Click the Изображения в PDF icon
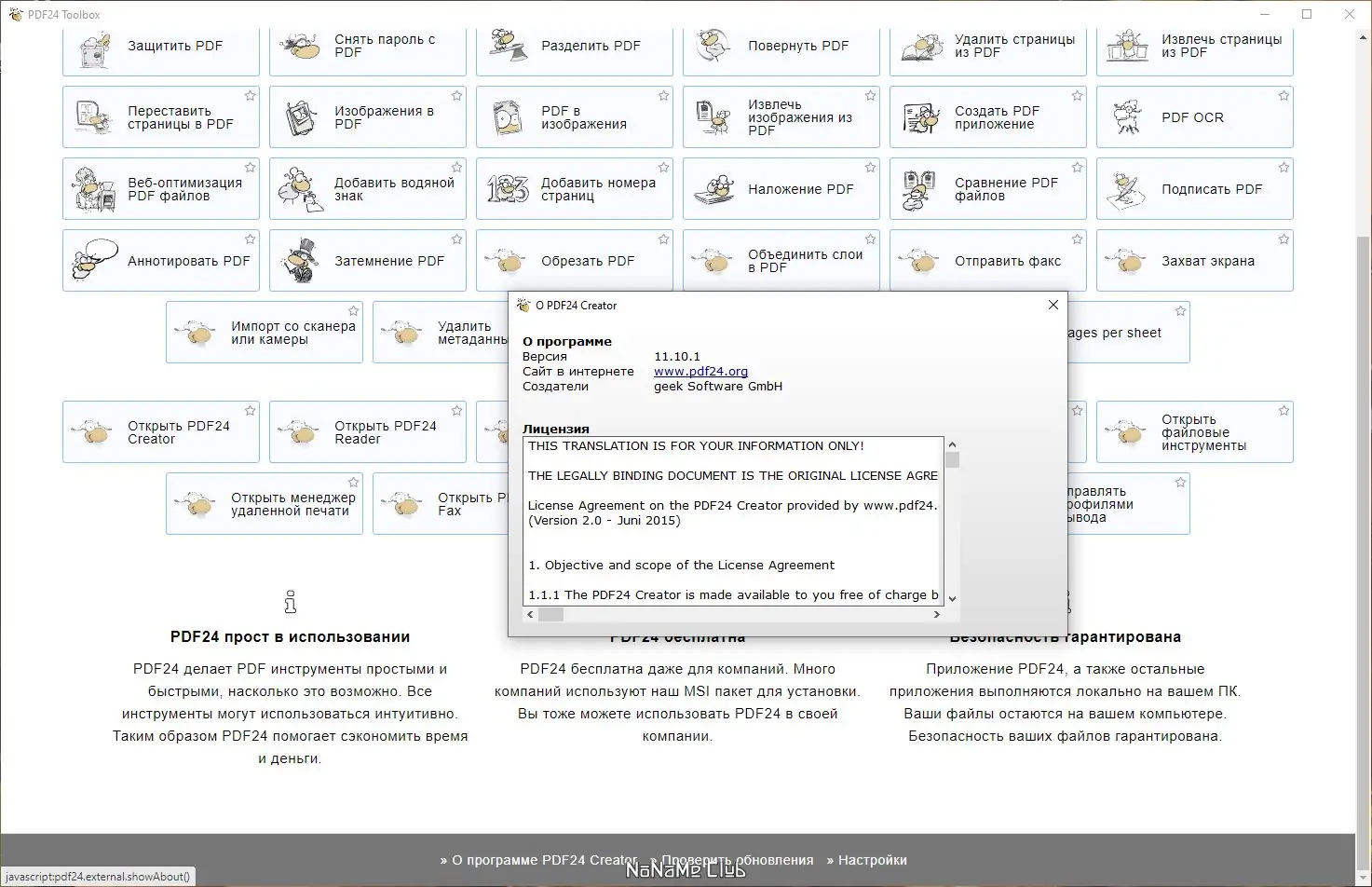The image size is (1372, 887). point(302,117)
